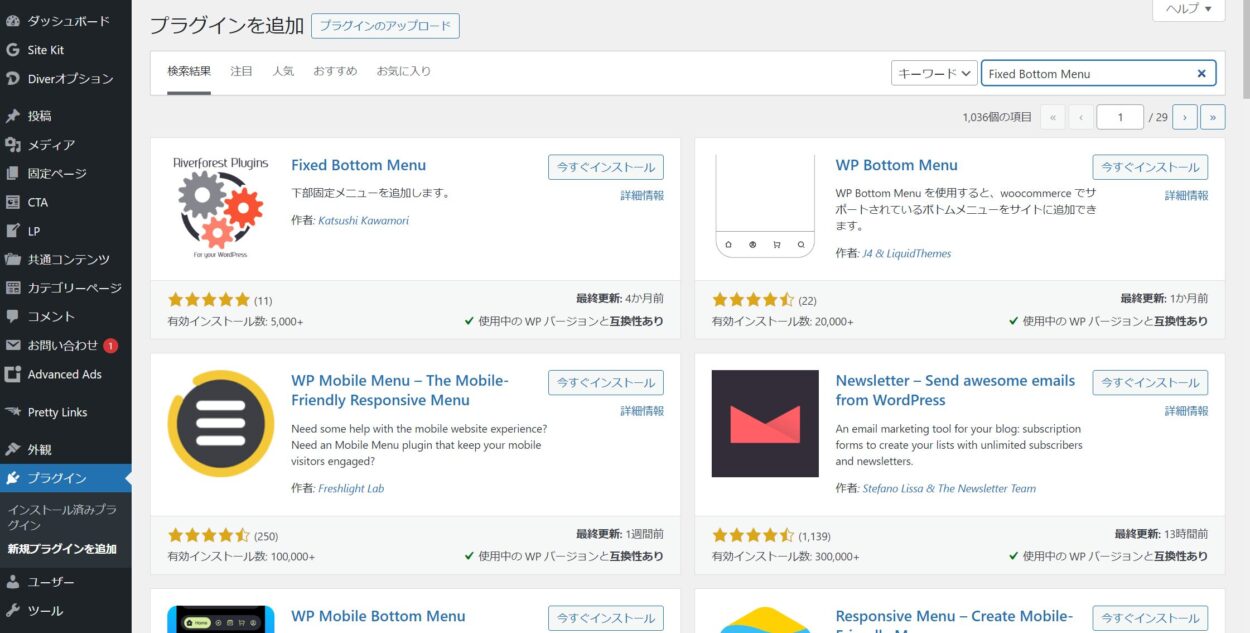Open the 外観 (Appearance) brush icon
This screenshot has width=1250, height=633.
14,449
